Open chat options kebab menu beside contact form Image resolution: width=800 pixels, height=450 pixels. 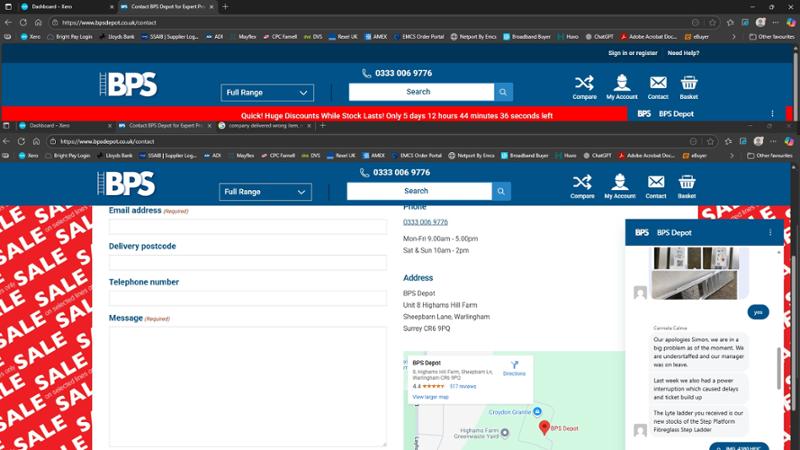(x=770, y=233)
